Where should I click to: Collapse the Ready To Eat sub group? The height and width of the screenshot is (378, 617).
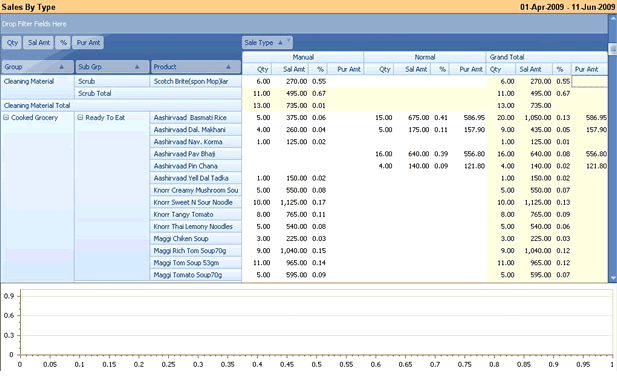[x=80, y=118]
